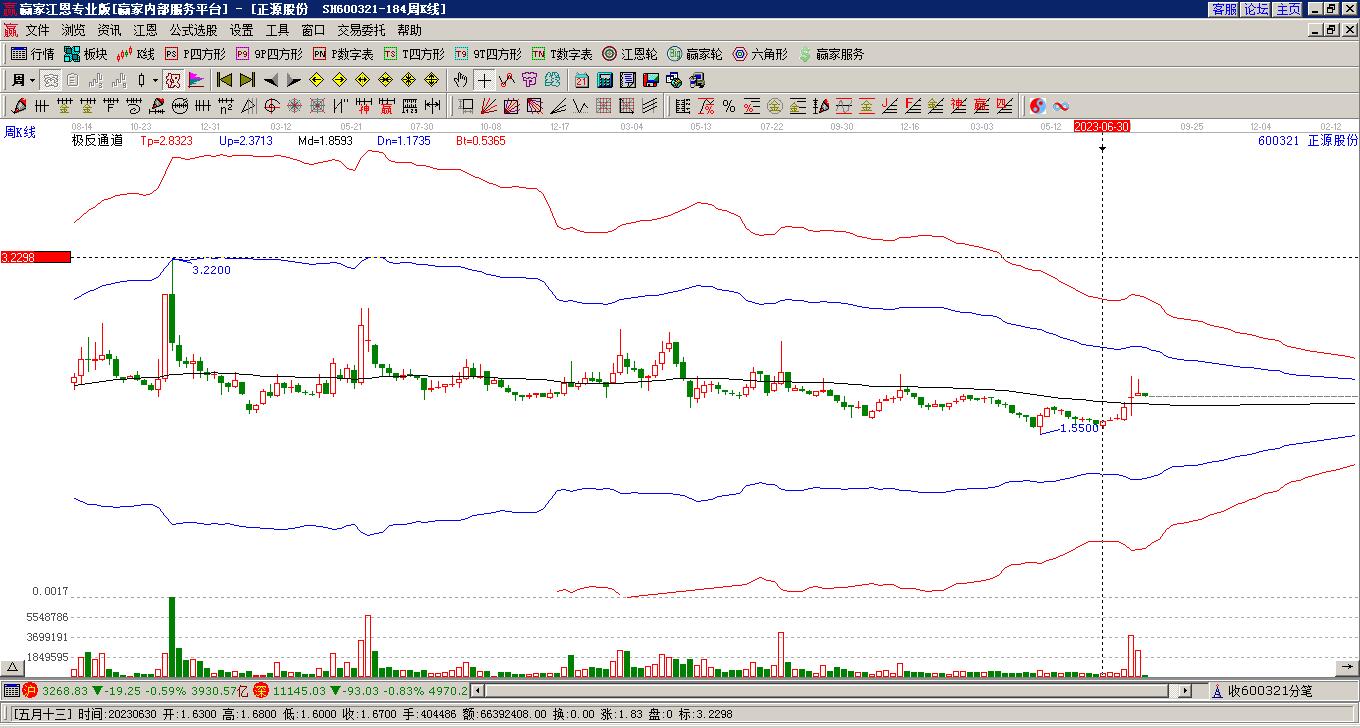Launch the 江恩轮 Gann wheel
This screenshot has height=728, width=1360.
click(629, 54)
